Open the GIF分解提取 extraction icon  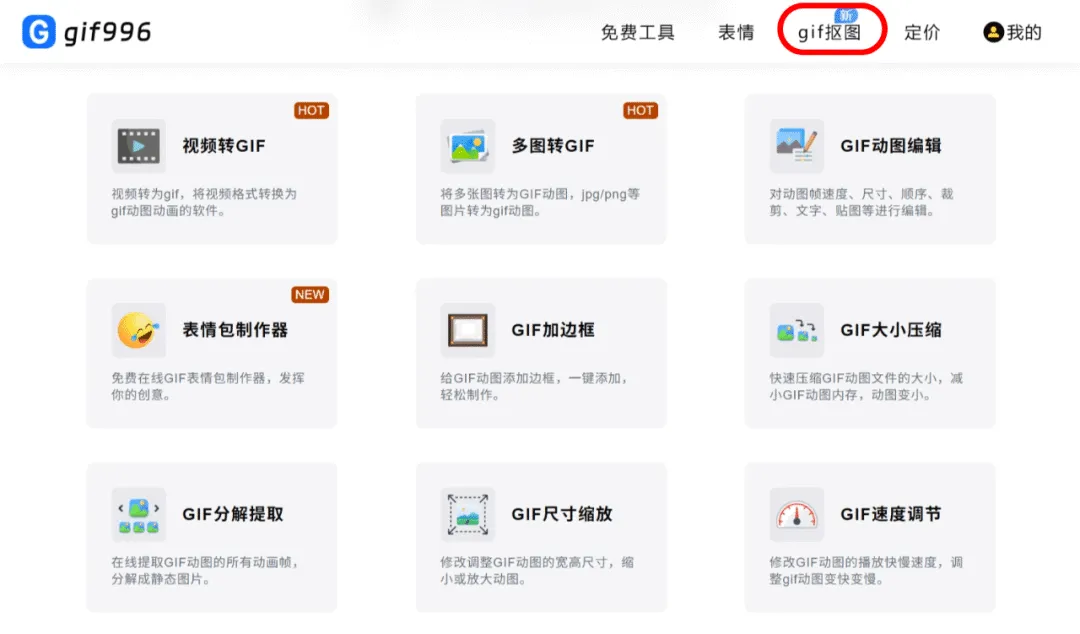click(137, 512)
